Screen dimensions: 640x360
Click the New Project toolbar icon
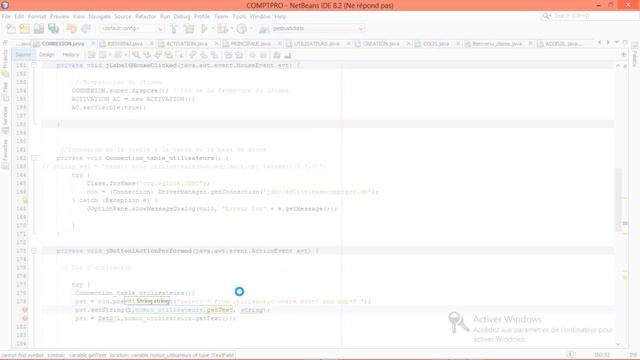24,29
